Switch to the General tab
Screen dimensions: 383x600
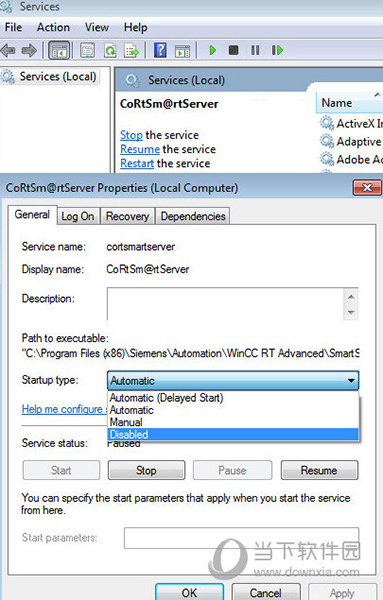32,215
